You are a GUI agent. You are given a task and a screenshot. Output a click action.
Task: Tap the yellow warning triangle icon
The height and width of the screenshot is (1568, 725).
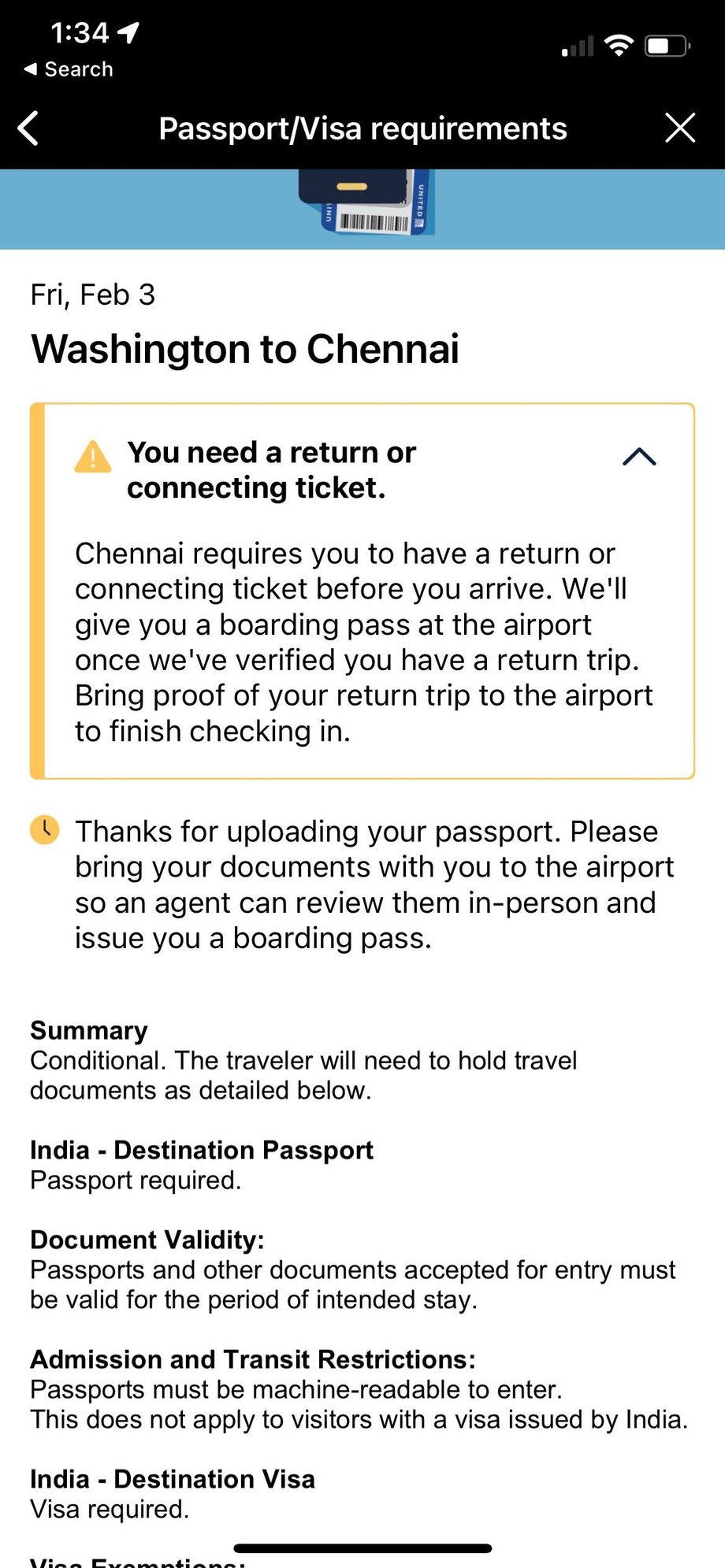[92, 458]
